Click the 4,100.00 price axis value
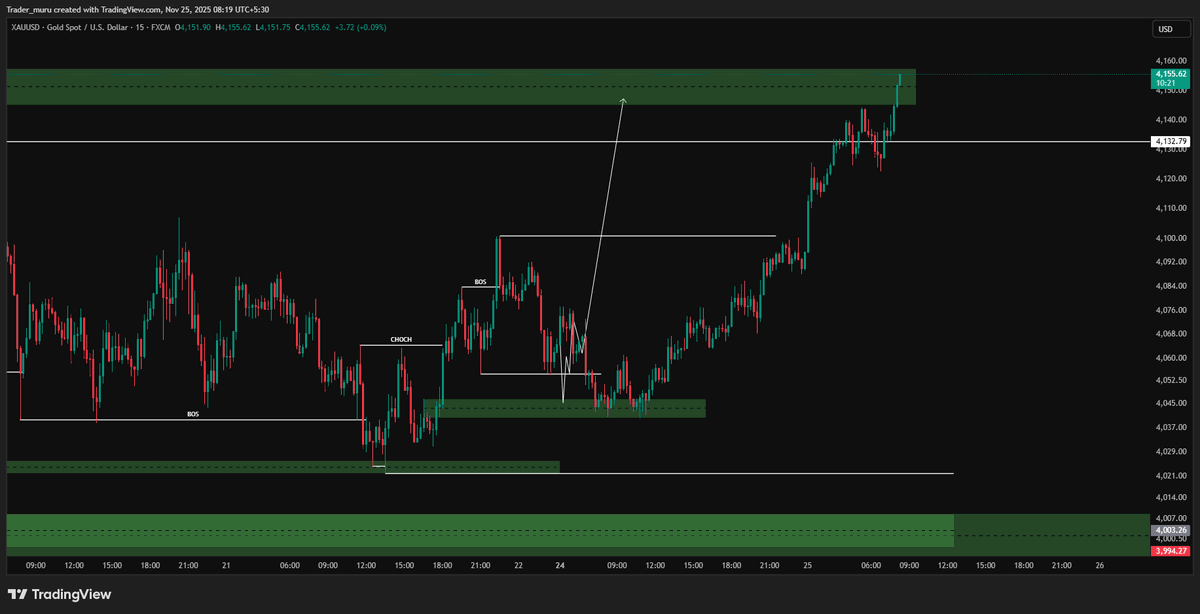 coord(1170,238)
